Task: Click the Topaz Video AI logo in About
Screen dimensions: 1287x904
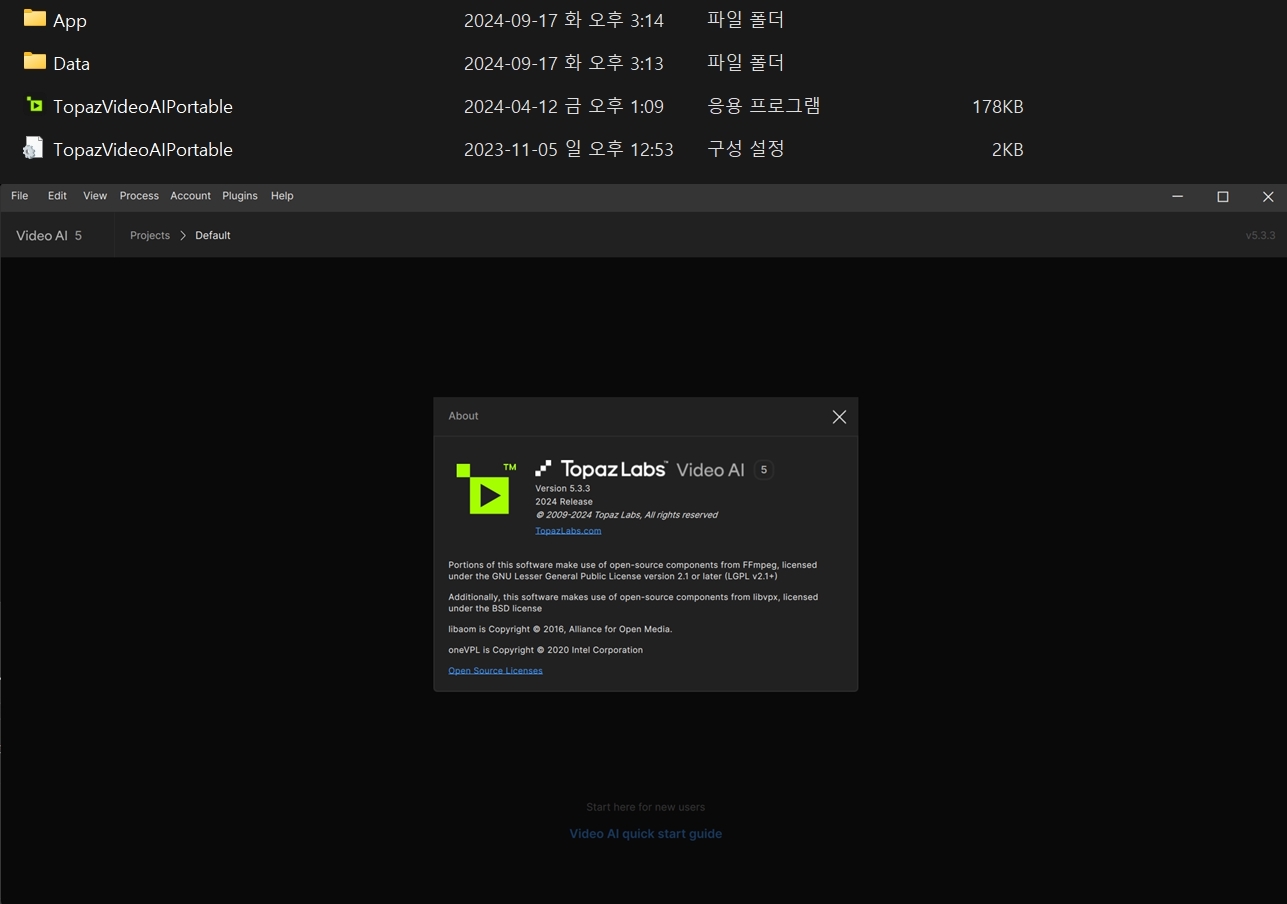Action: [487, 488]
